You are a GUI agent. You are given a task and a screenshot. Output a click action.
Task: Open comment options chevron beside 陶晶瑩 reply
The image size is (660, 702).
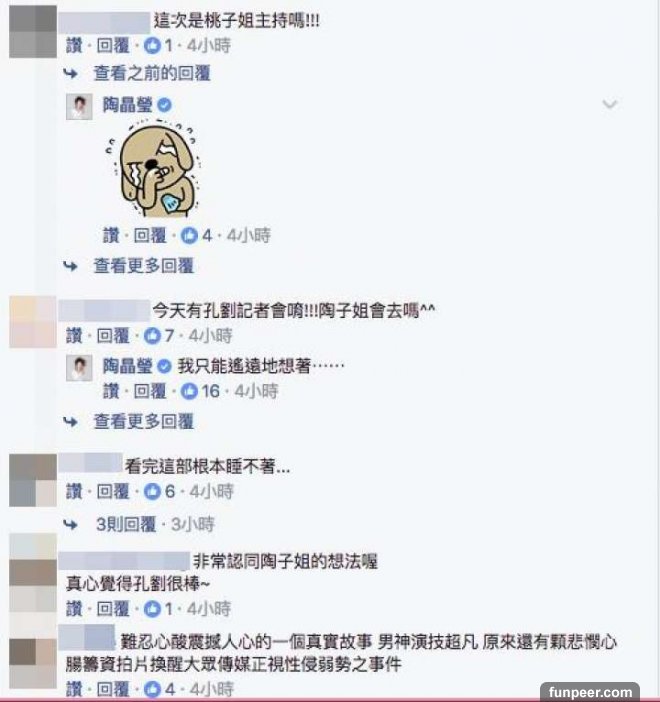[x=610, y=104]
